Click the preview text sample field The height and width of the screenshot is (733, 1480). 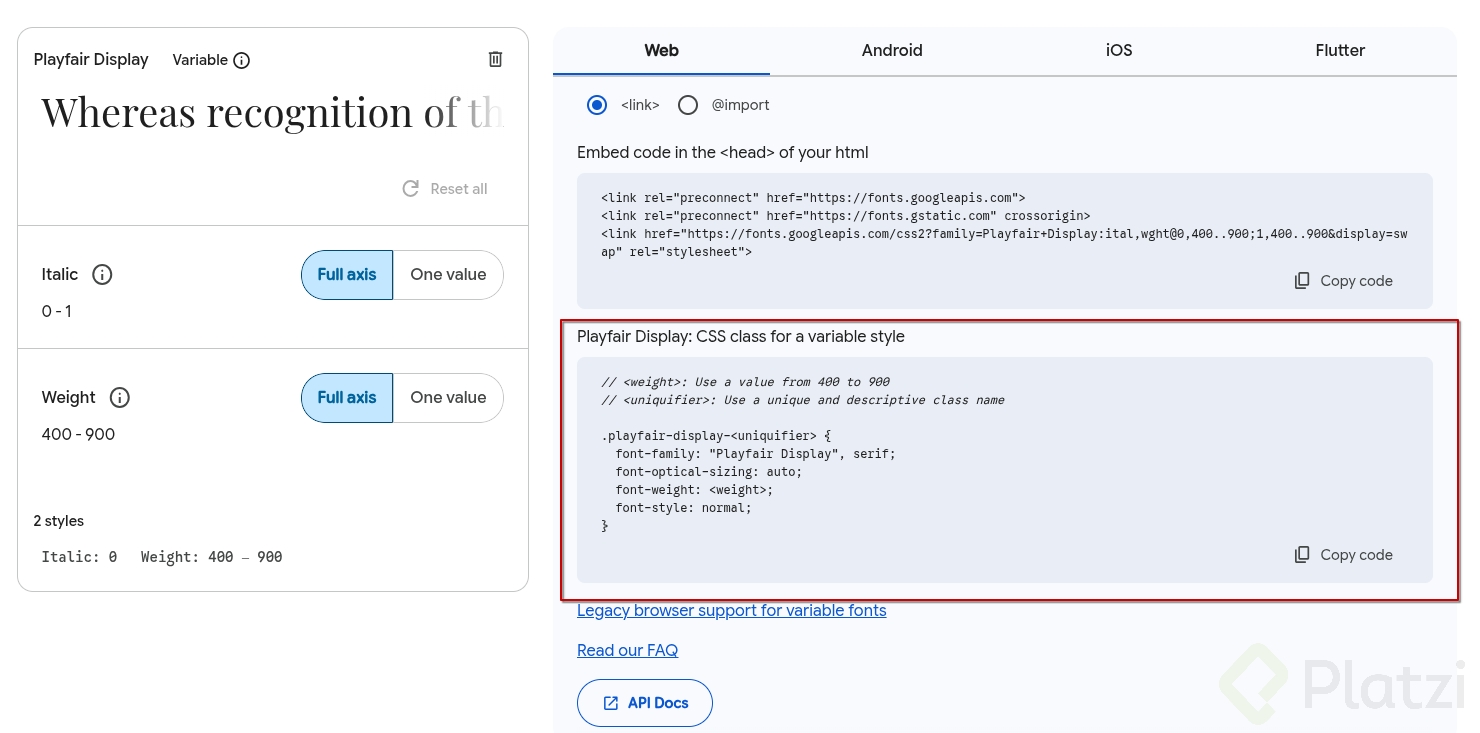click(271, 113)
